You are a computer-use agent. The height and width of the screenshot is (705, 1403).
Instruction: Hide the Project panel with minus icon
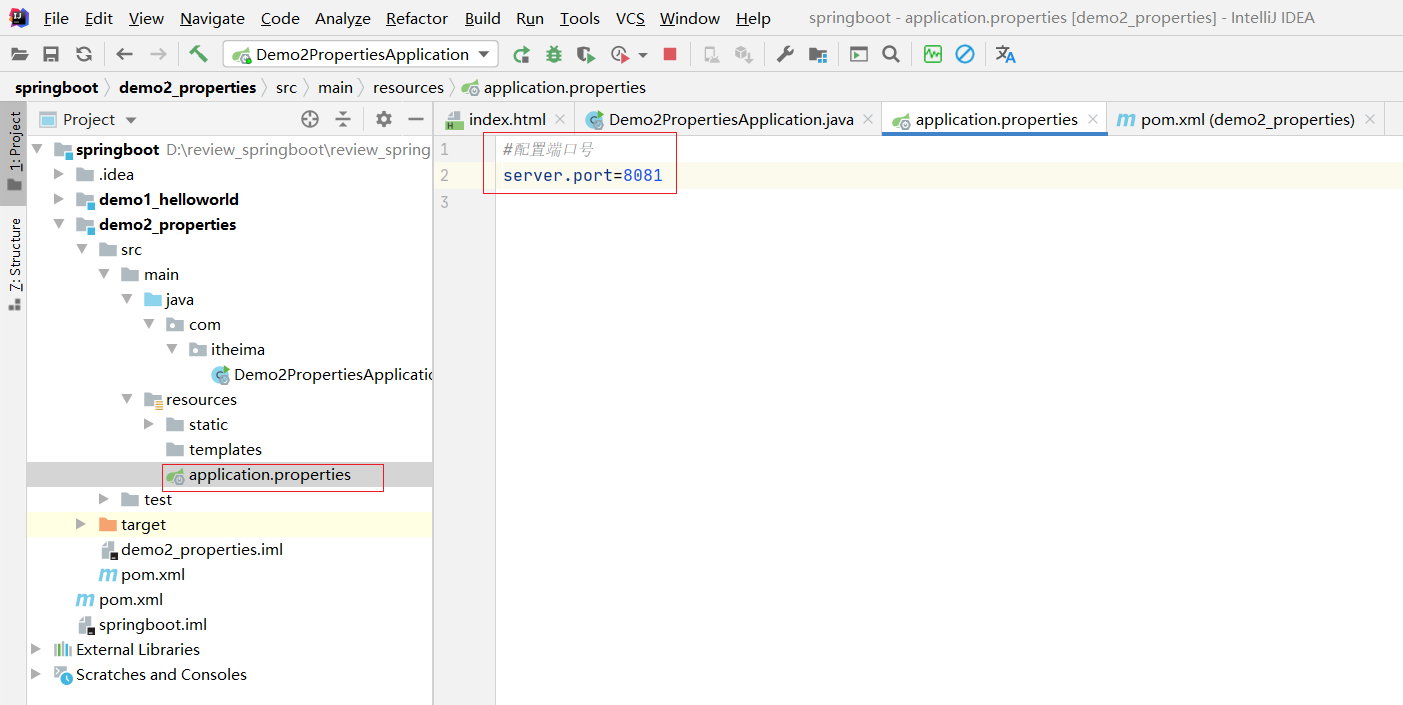pyautogui.click(x=416, y=120)
